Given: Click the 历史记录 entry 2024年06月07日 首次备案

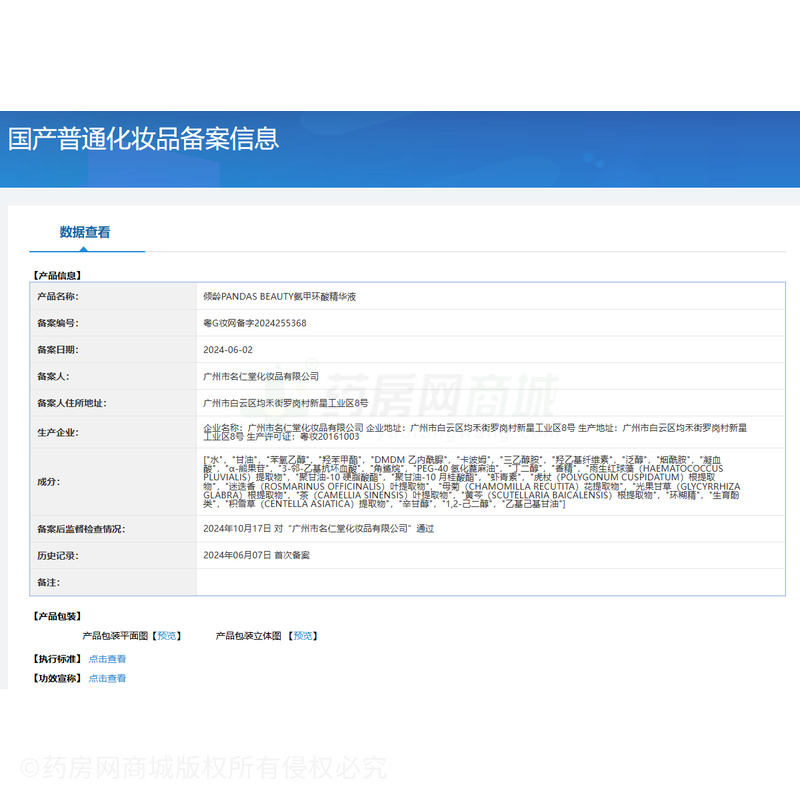Looking at the screenshot, I should point(256,555).
